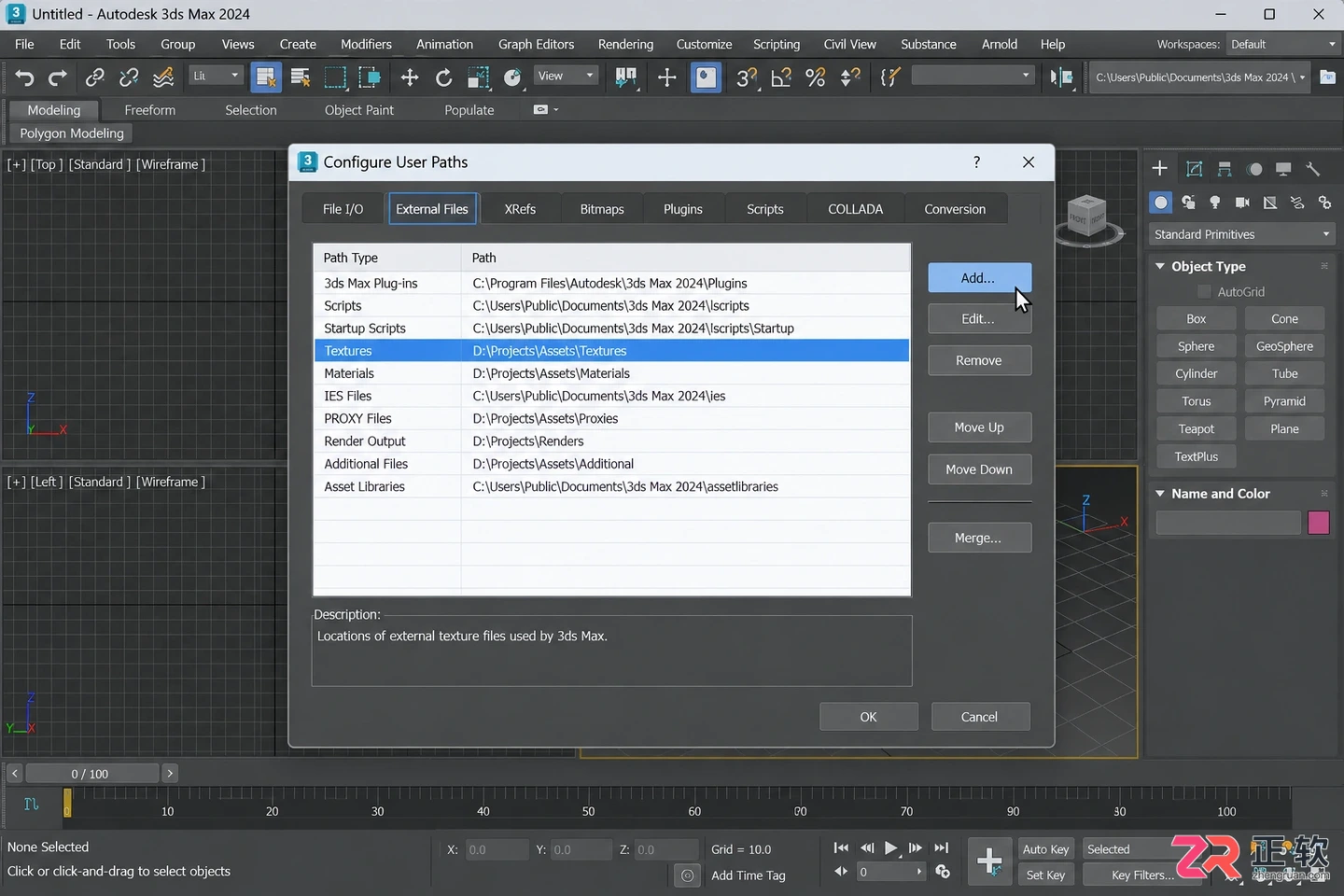Activate the Select Object tool
This screenshot has width=1344, height=896.
[x=266, y=77]
